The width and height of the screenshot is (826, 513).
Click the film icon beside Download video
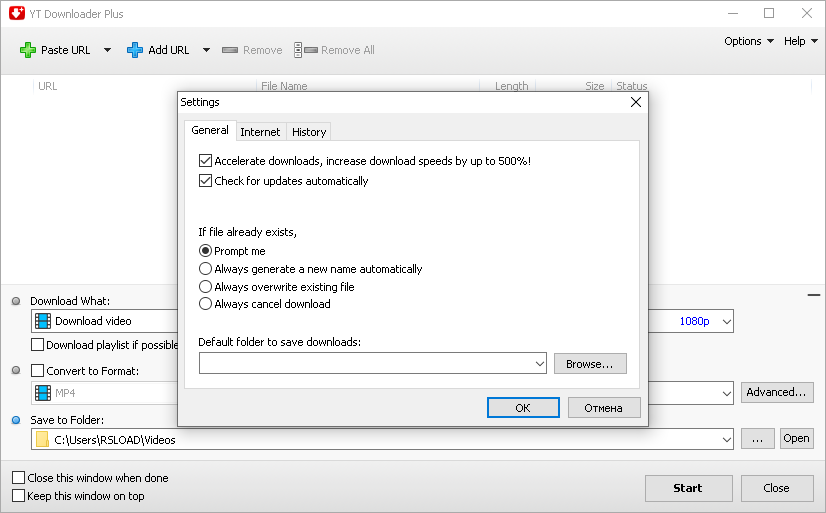click(x=42, y=321)
